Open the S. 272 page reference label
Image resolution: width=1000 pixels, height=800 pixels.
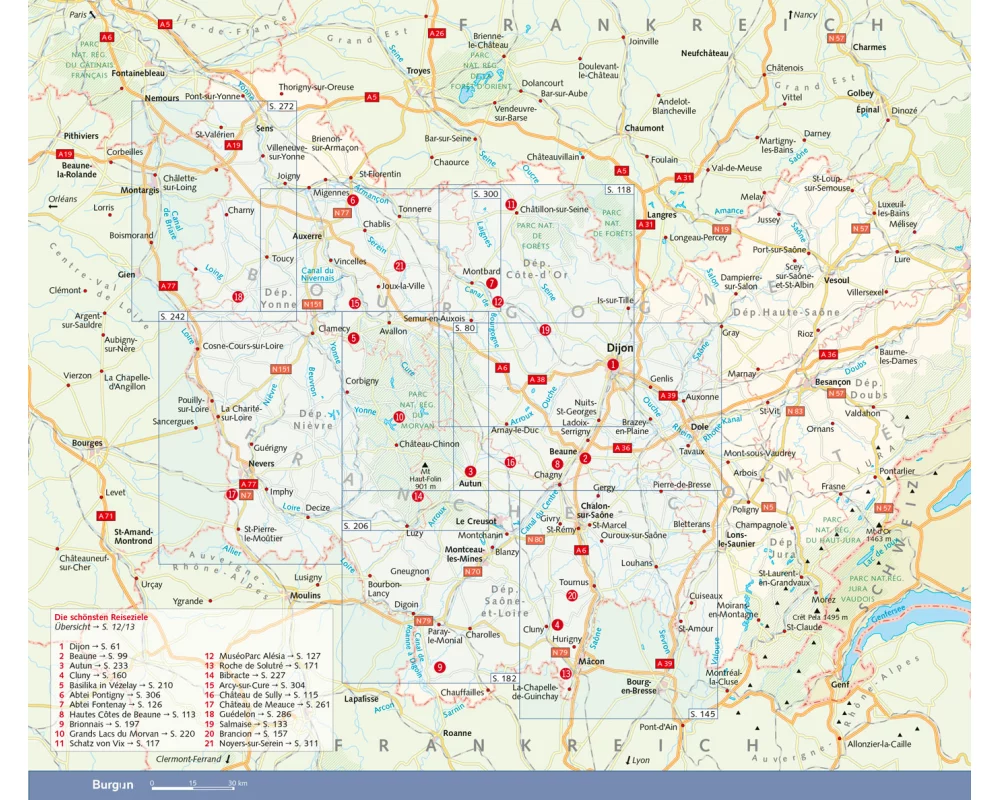(x=281, y=106)
